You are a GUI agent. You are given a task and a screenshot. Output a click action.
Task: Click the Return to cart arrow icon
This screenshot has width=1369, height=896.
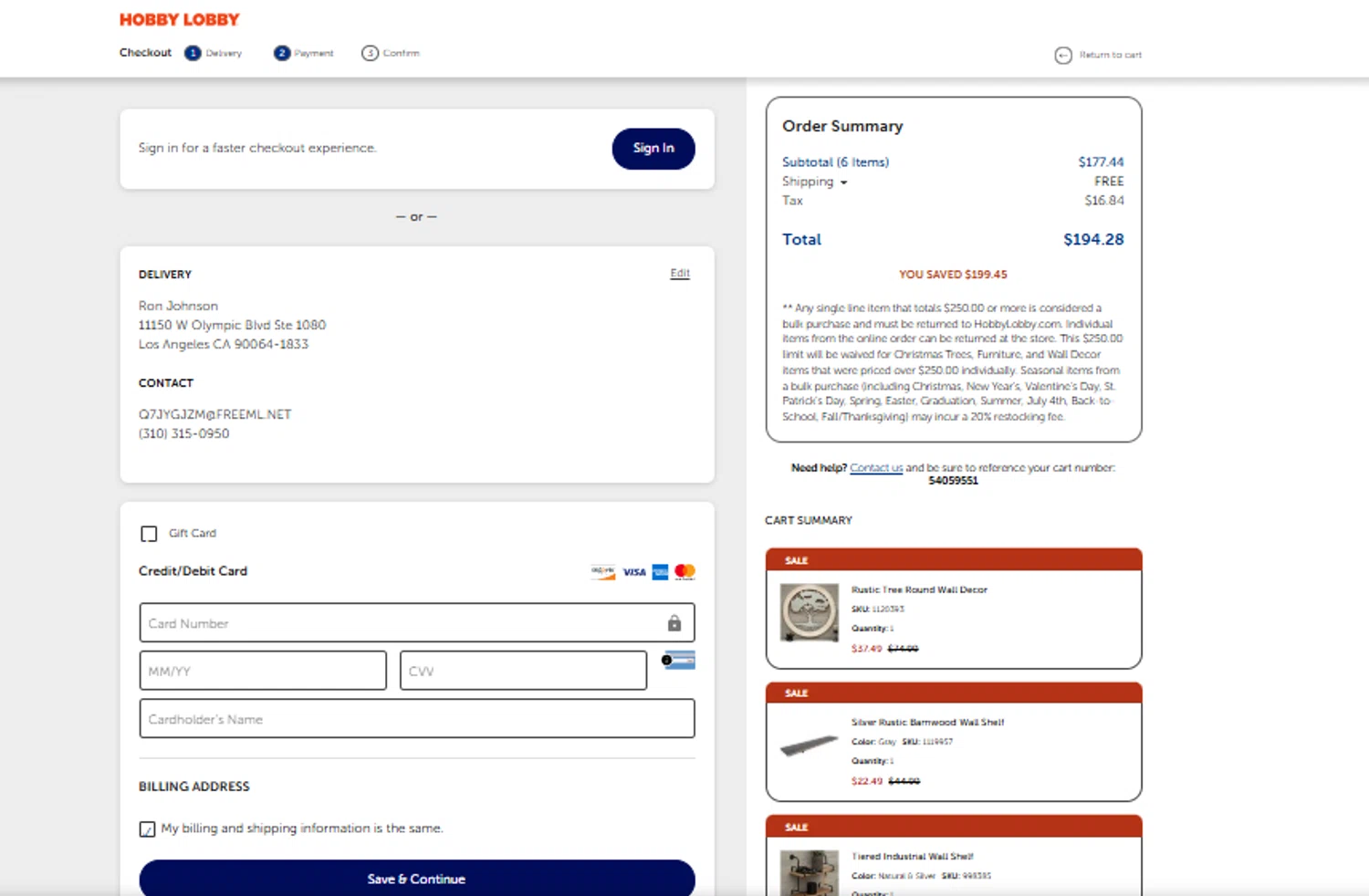1063,55
